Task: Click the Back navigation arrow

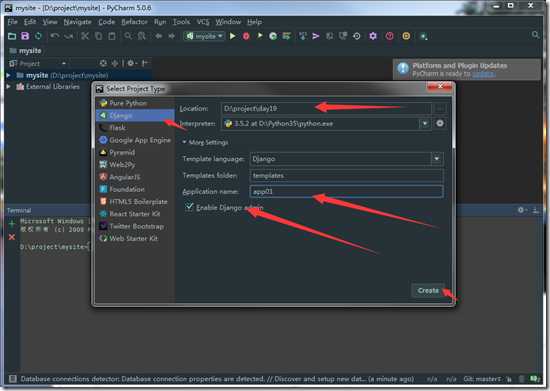Action: 159,36
